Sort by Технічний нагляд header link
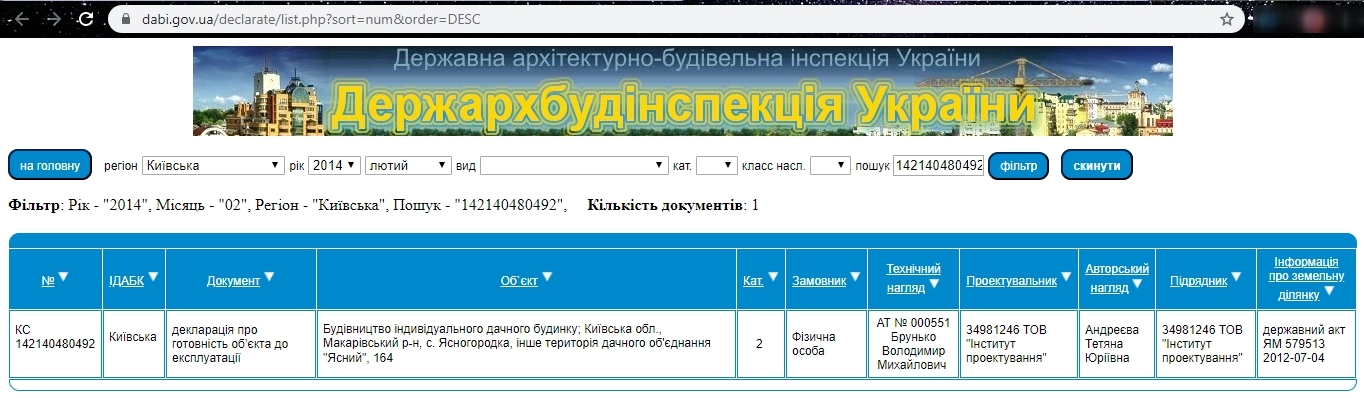Image resolution: width=1364 pixels, height=398 pixels. click(913, 279)
